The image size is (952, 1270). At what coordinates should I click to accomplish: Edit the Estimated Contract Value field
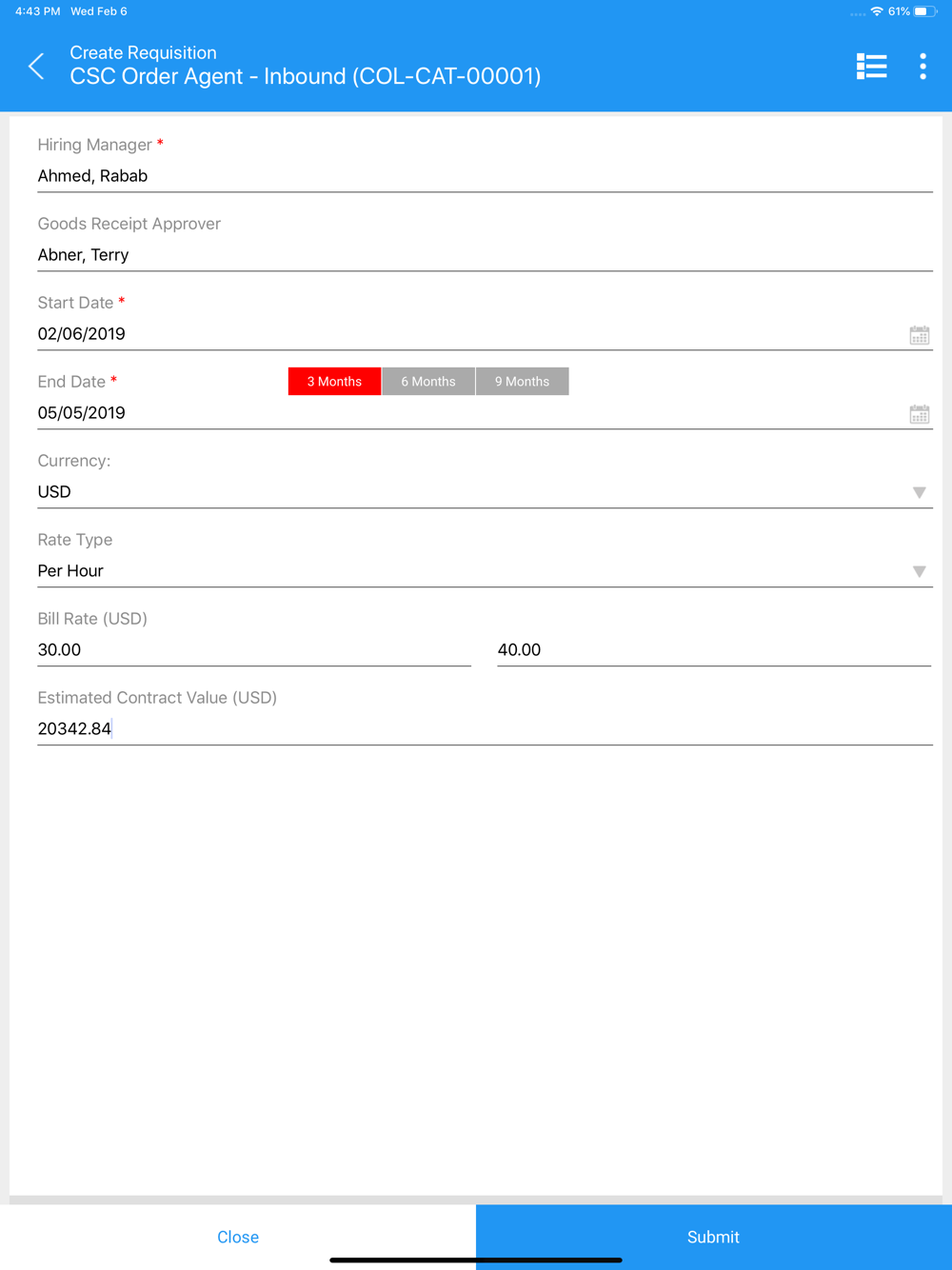485,729
